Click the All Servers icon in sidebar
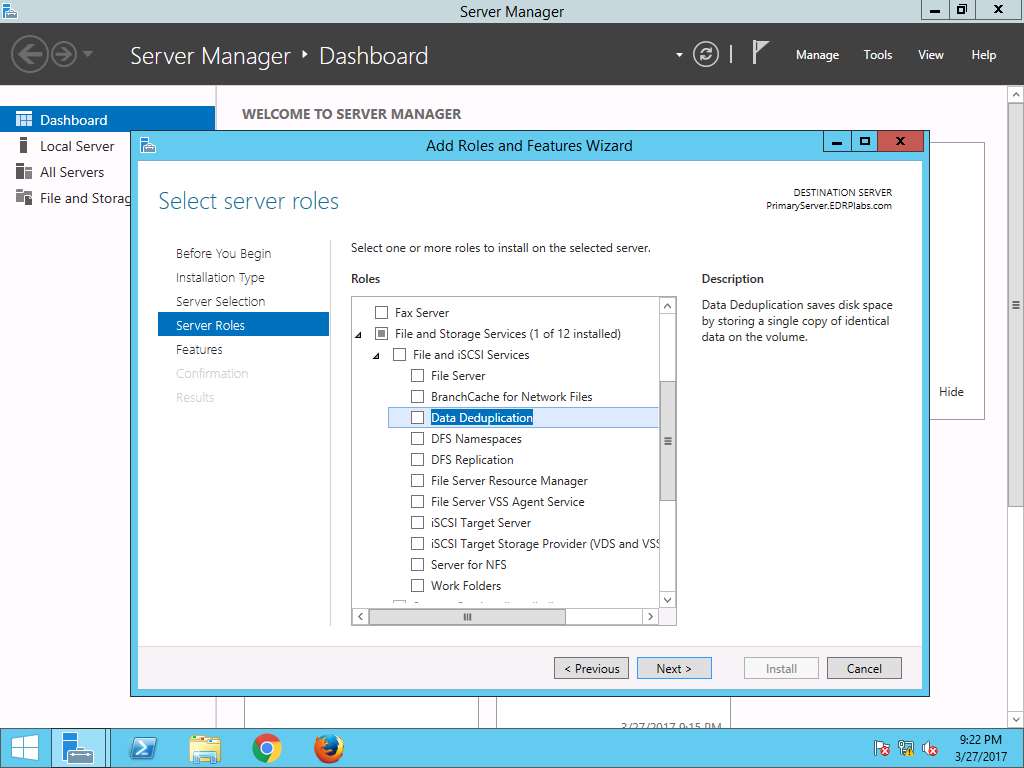This screenshot has width=1024, height=768. pyautogui.click(x=24, y=171)
